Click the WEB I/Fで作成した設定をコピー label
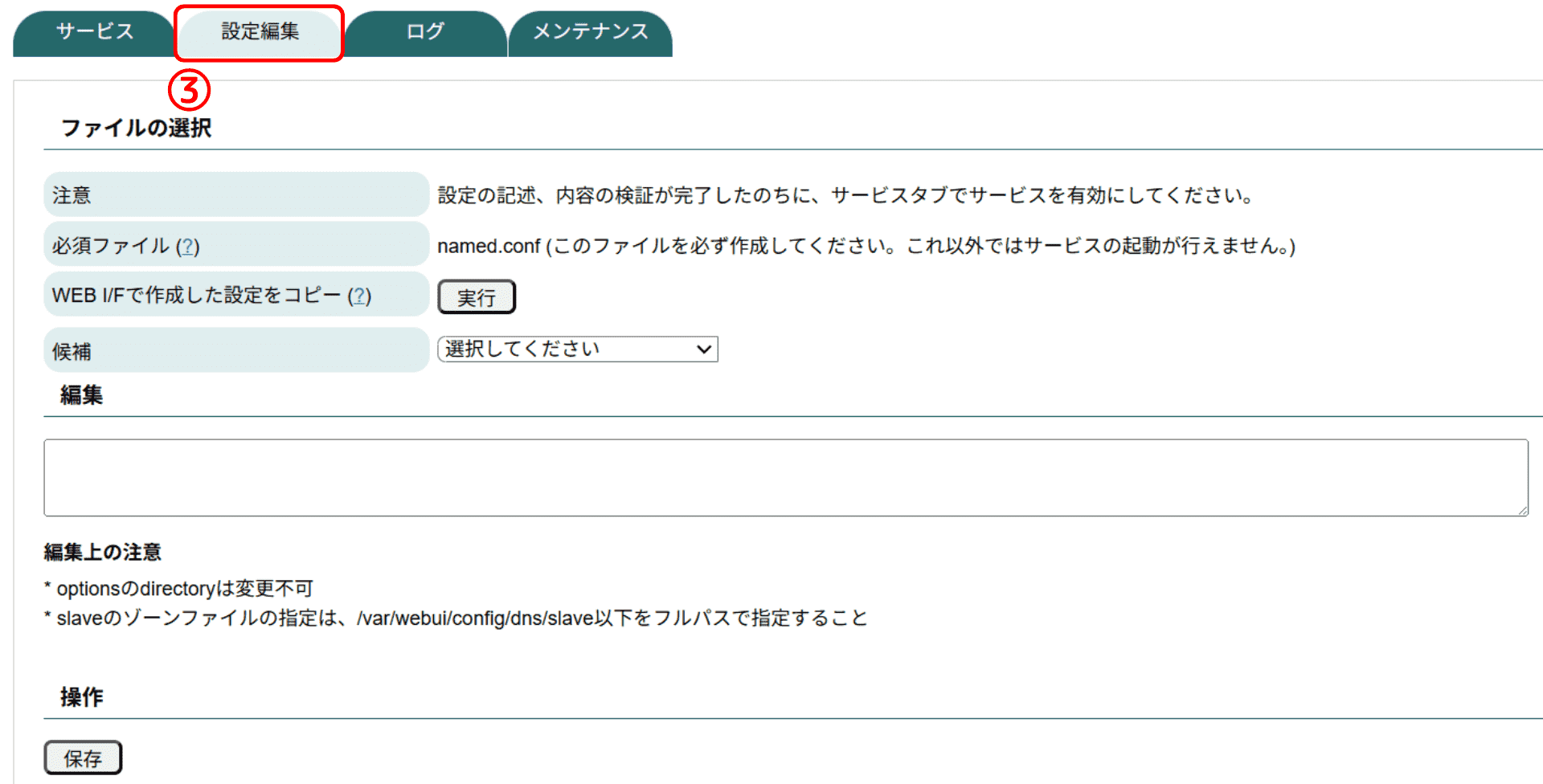This screenshot has width=1543, height=784. [196, 296]
